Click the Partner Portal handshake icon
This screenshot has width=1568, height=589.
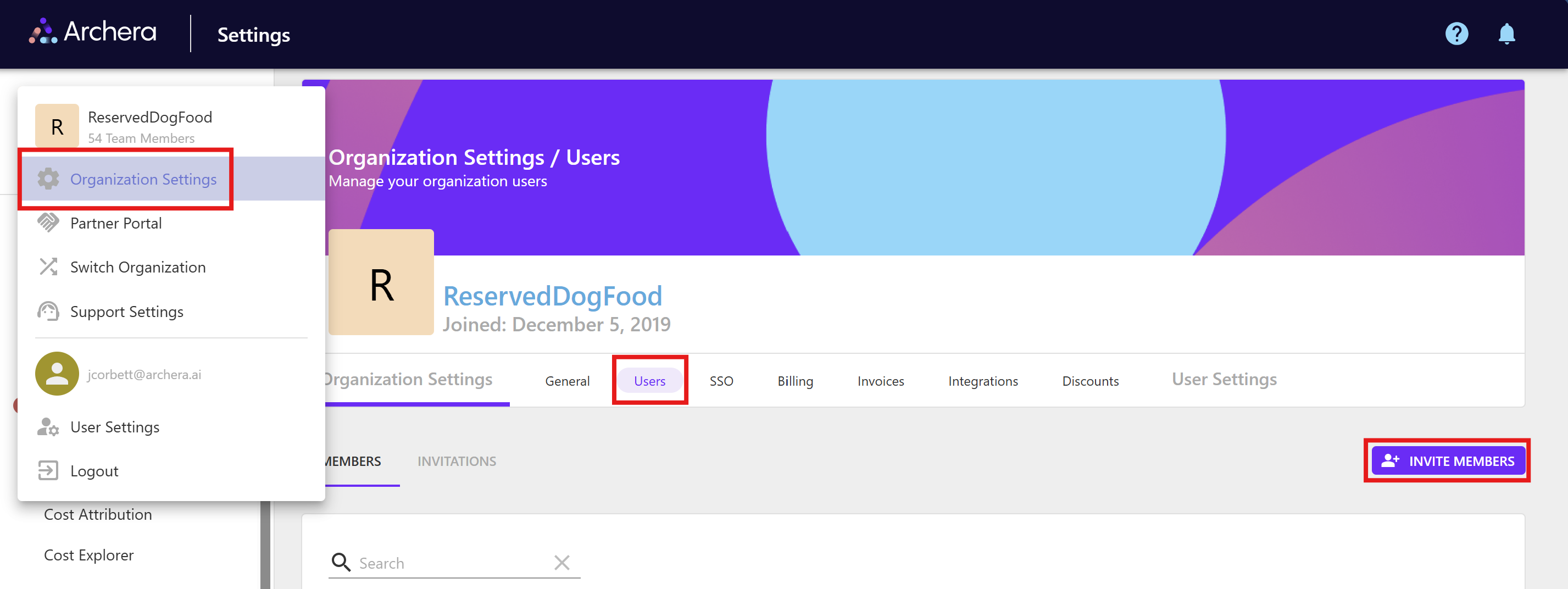pos(49,223)
